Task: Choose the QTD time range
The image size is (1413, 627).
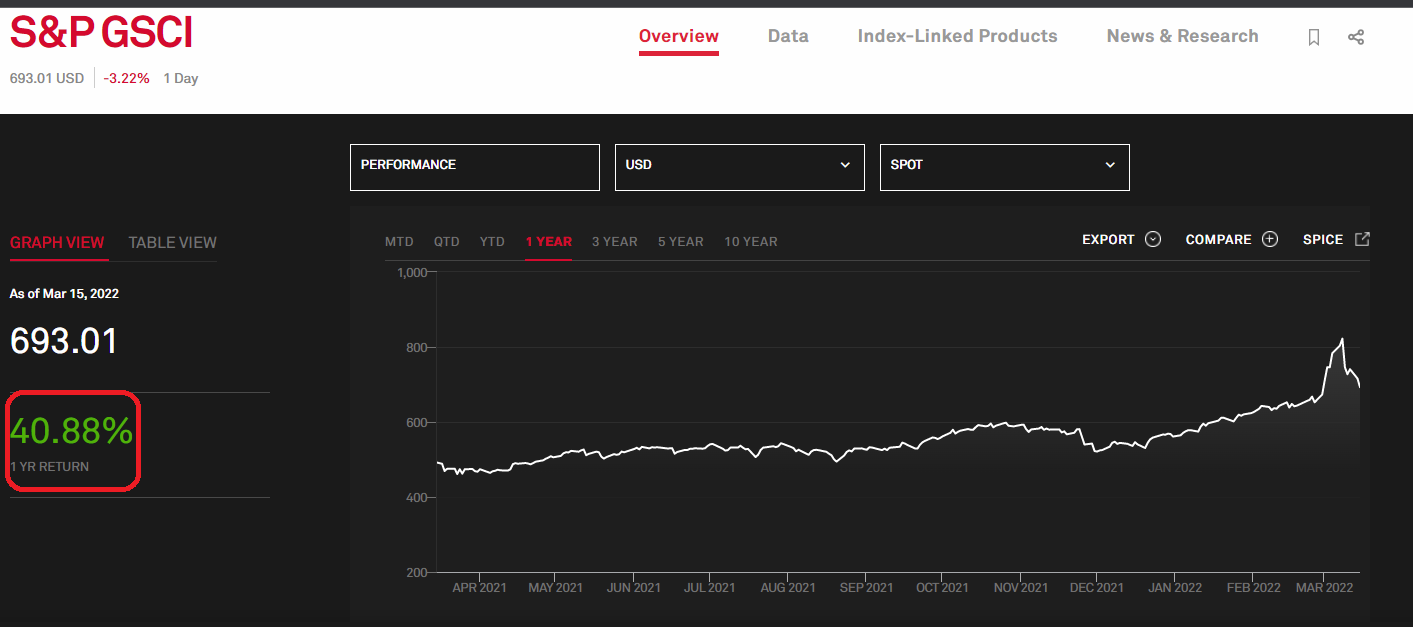Action: pos(446,241)
